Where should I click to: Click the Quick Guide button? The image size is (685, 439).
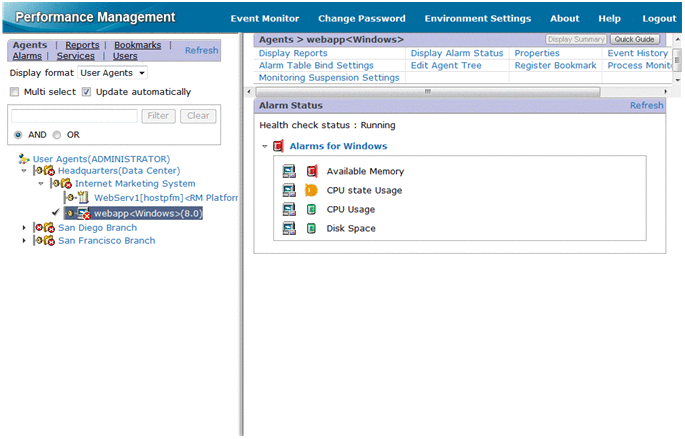click(636, 39)
